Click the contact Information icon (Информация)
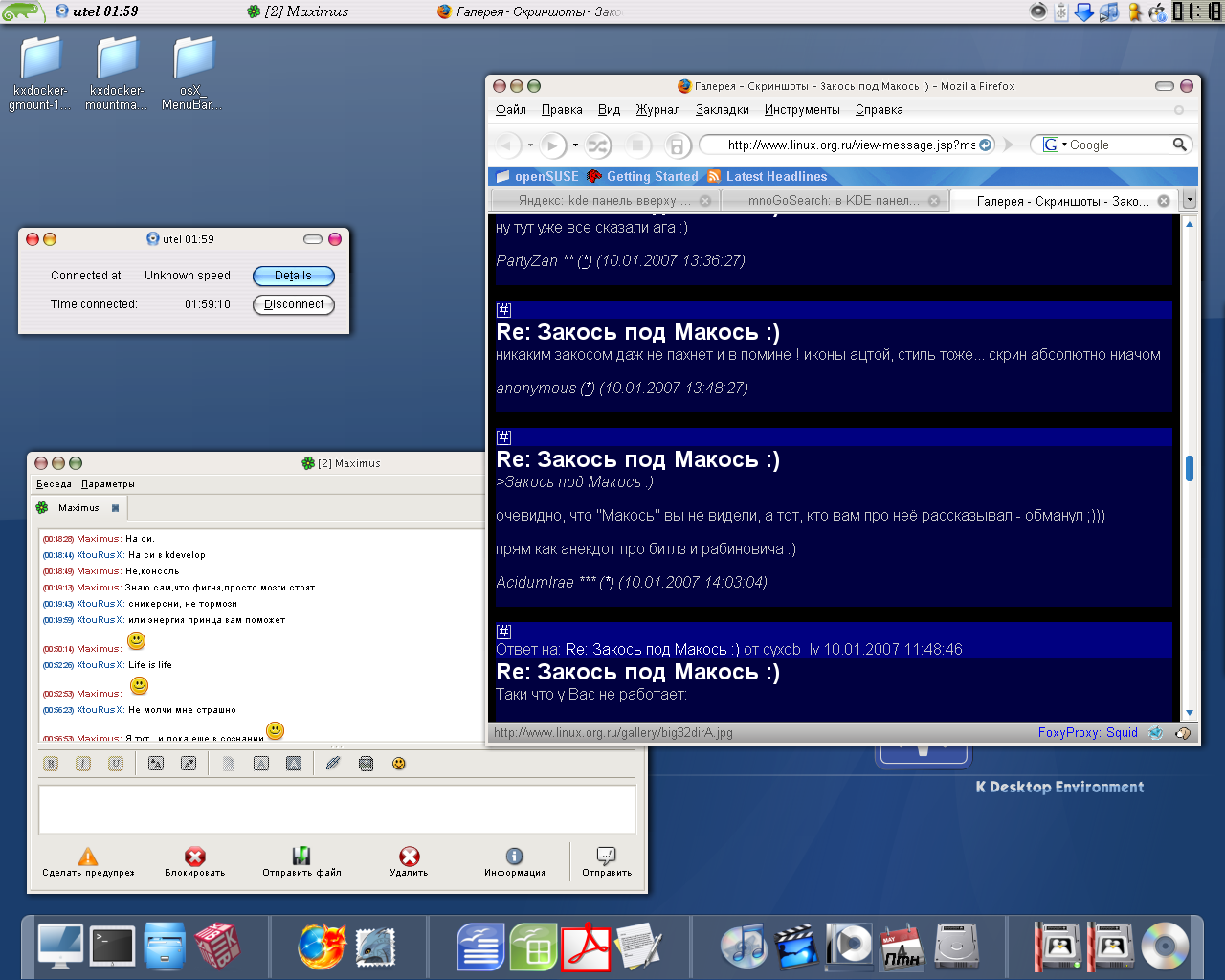The width and height of the screenshot is (1225, 980). (x=514, y=857)
